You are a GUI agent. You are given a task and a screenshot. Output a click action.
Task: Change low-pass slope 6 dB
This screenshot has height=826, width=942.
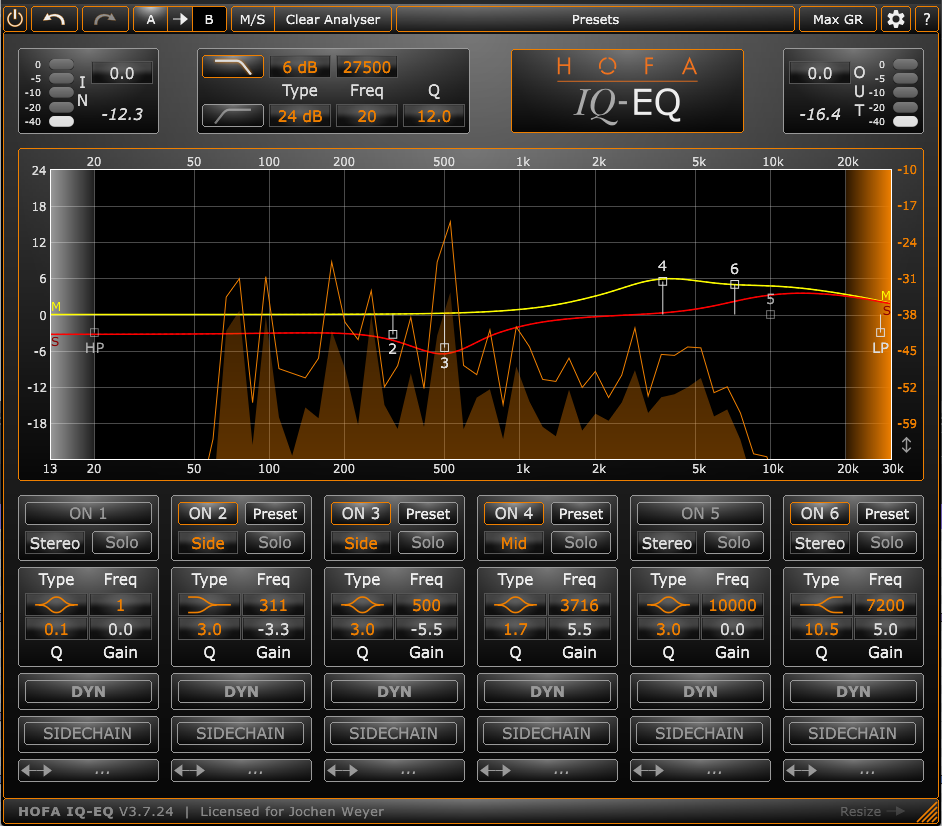click(300, 67)
